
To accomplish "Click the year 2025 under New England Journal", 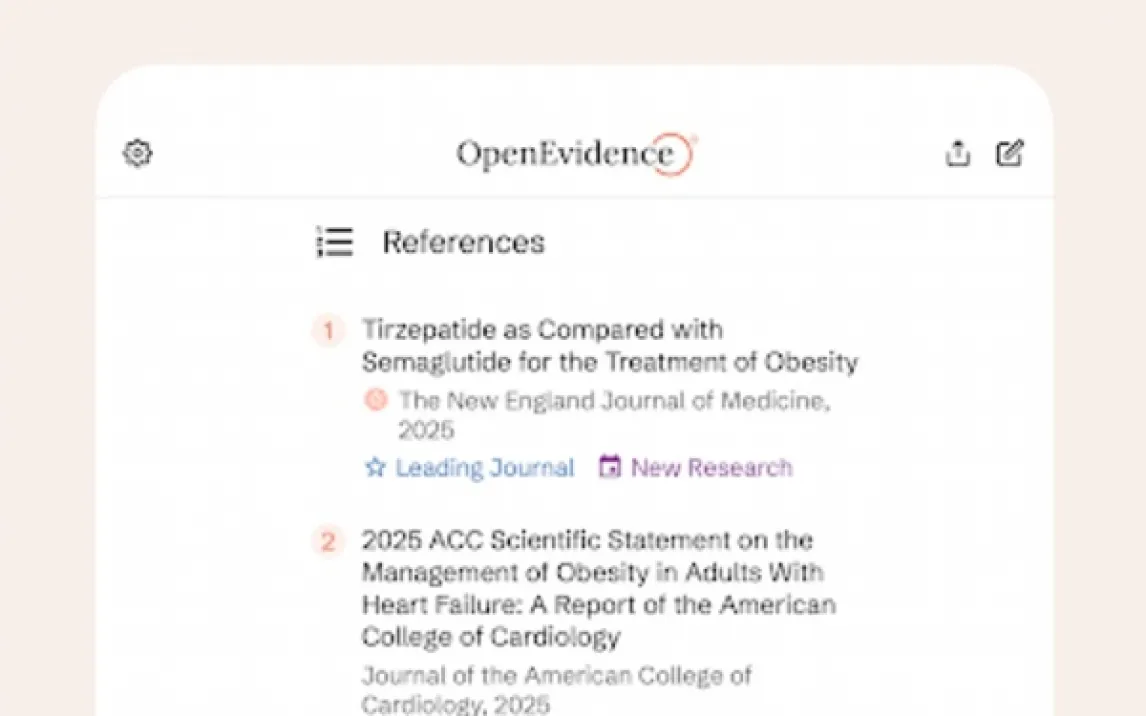I will tap(426, 431).
